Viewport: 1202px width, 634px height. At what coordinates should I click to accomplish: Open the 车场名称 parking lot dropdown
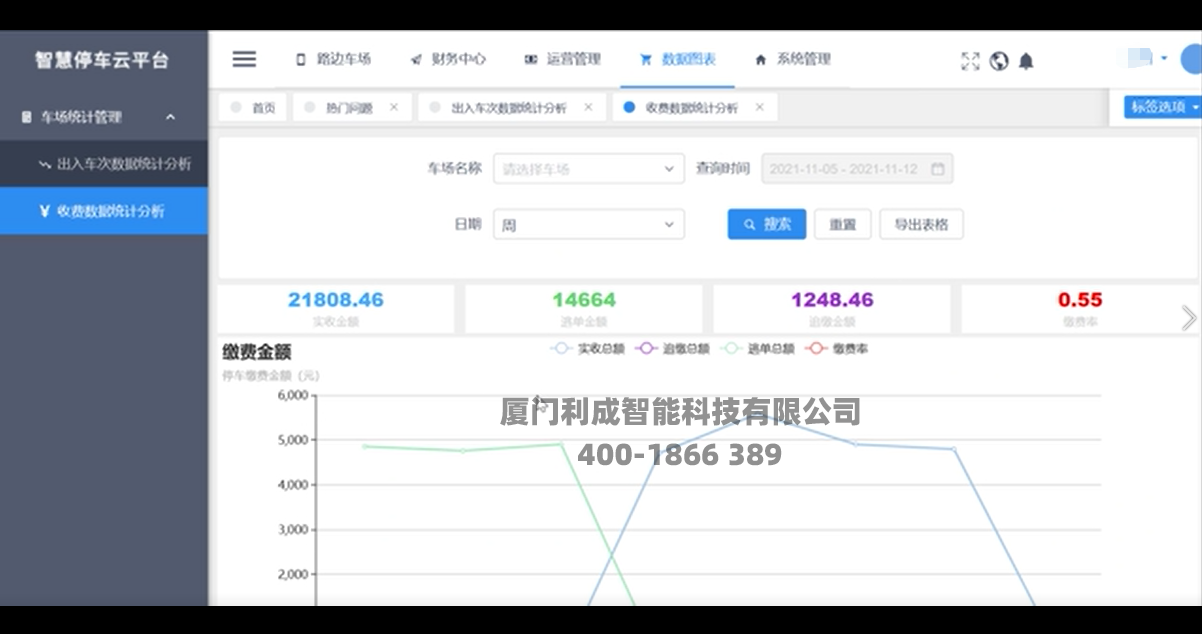pos(589,169)
